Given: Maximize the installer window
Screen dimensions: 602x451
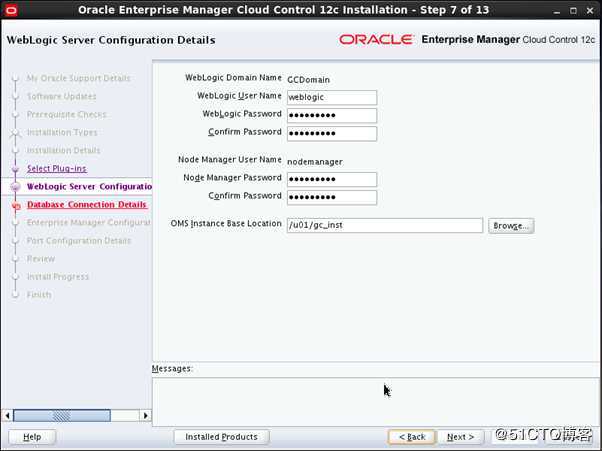Looking at the screenshot, I should click(573, 11).
